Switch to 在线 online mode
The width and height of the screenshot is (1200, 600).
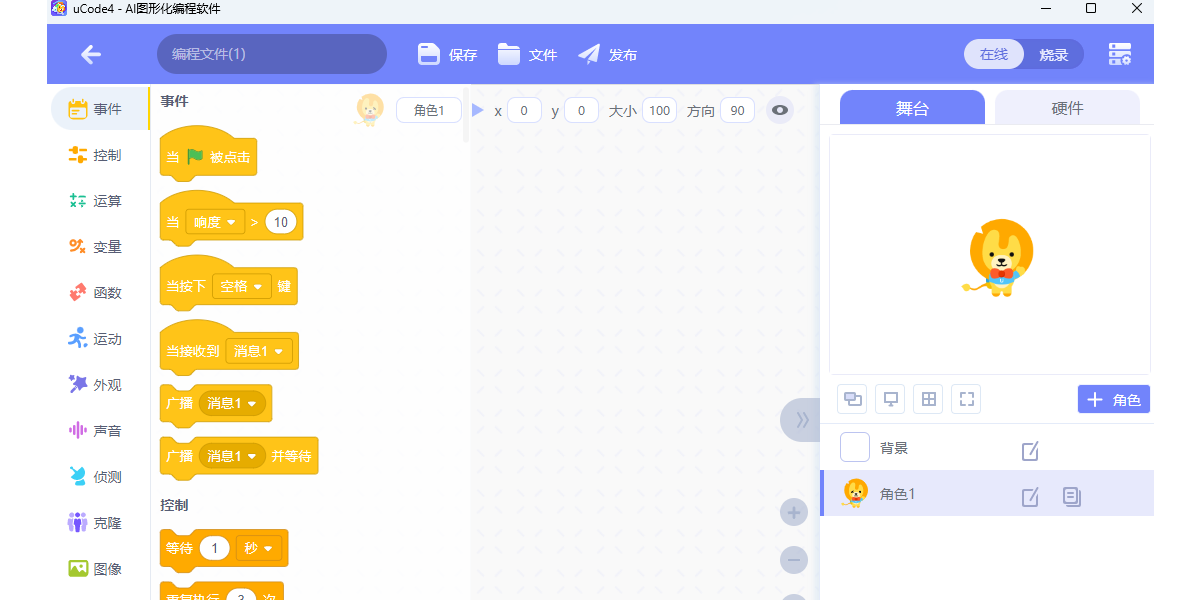click(x=994, y=55)
